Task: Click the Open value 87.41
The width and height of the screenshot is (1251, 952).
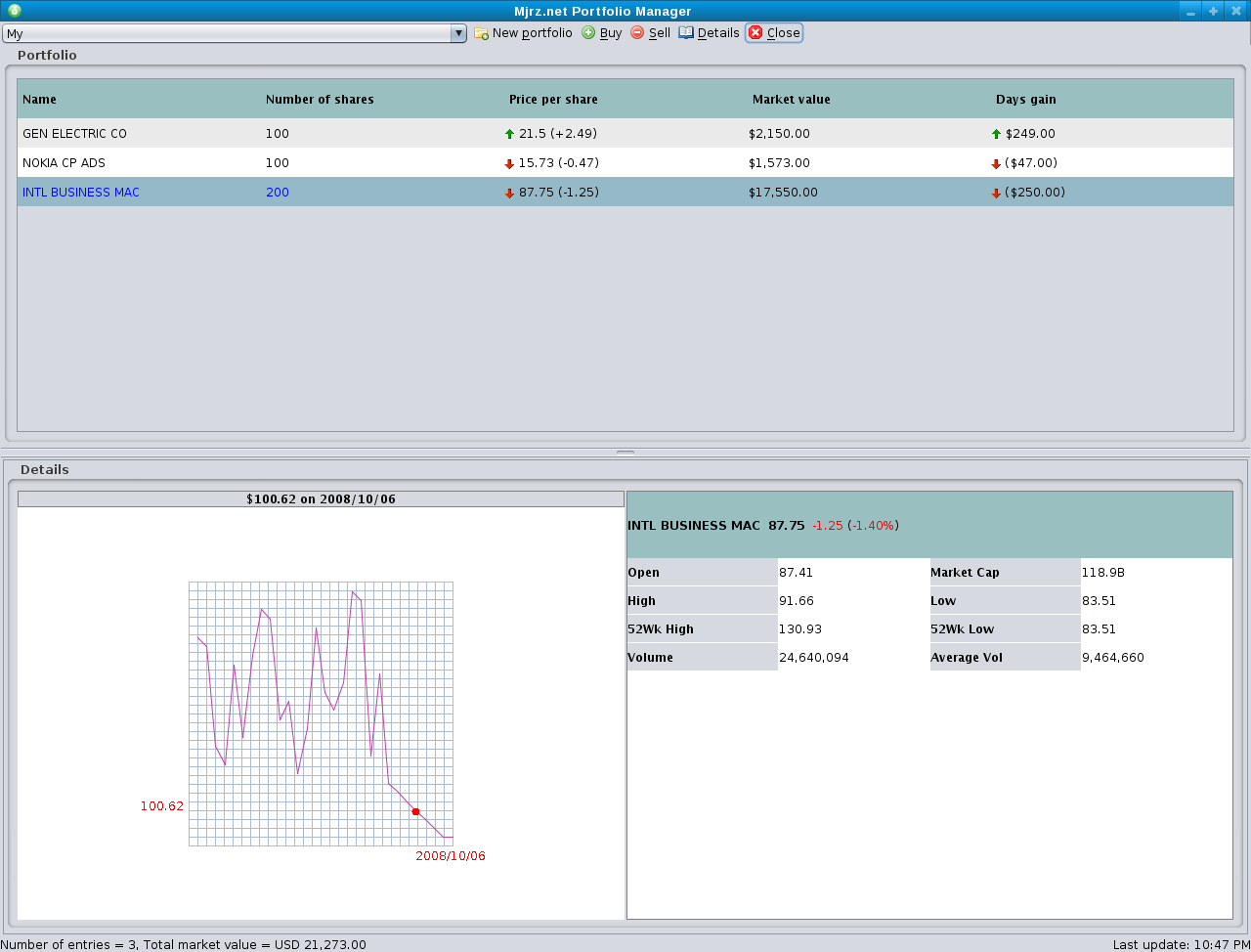Action: 796,573
